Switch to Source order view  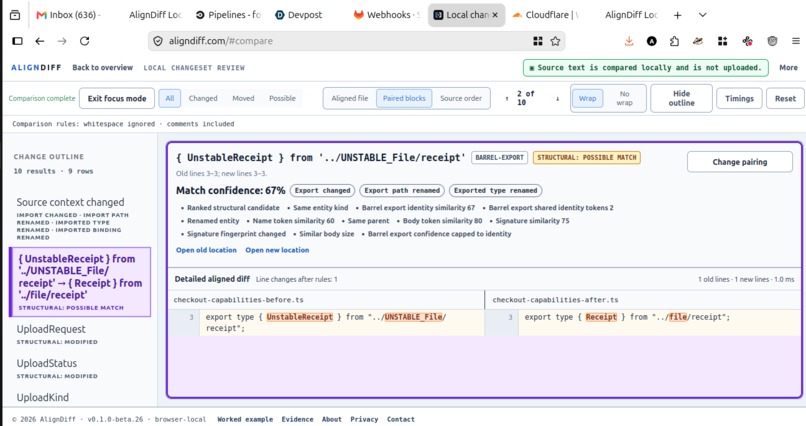[x=461, y=98]
